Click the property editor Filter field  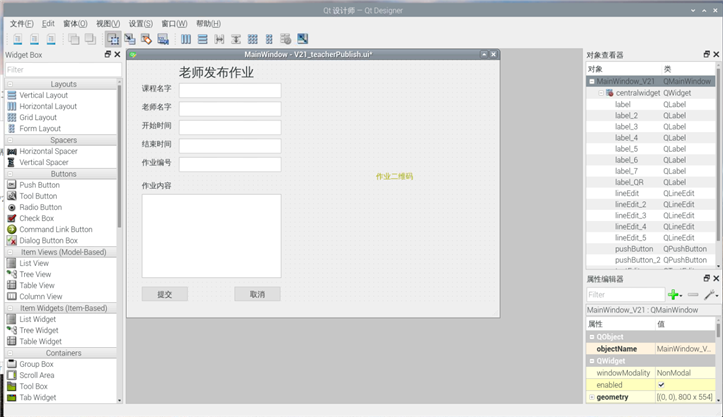pos(625,294)
